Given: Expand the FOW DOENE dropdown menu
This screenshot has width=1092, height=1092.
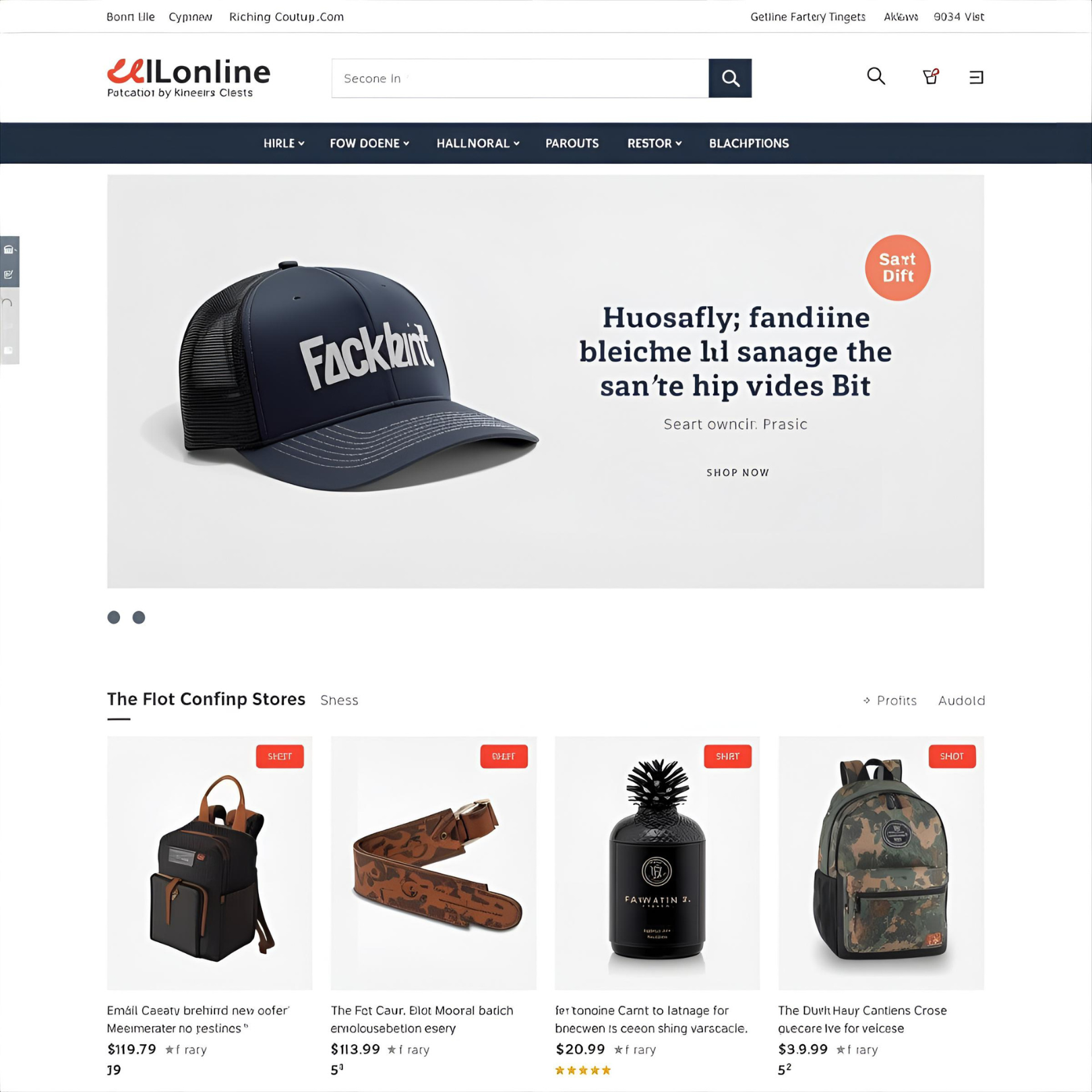Looking at the screenshot, I should 369,144.
